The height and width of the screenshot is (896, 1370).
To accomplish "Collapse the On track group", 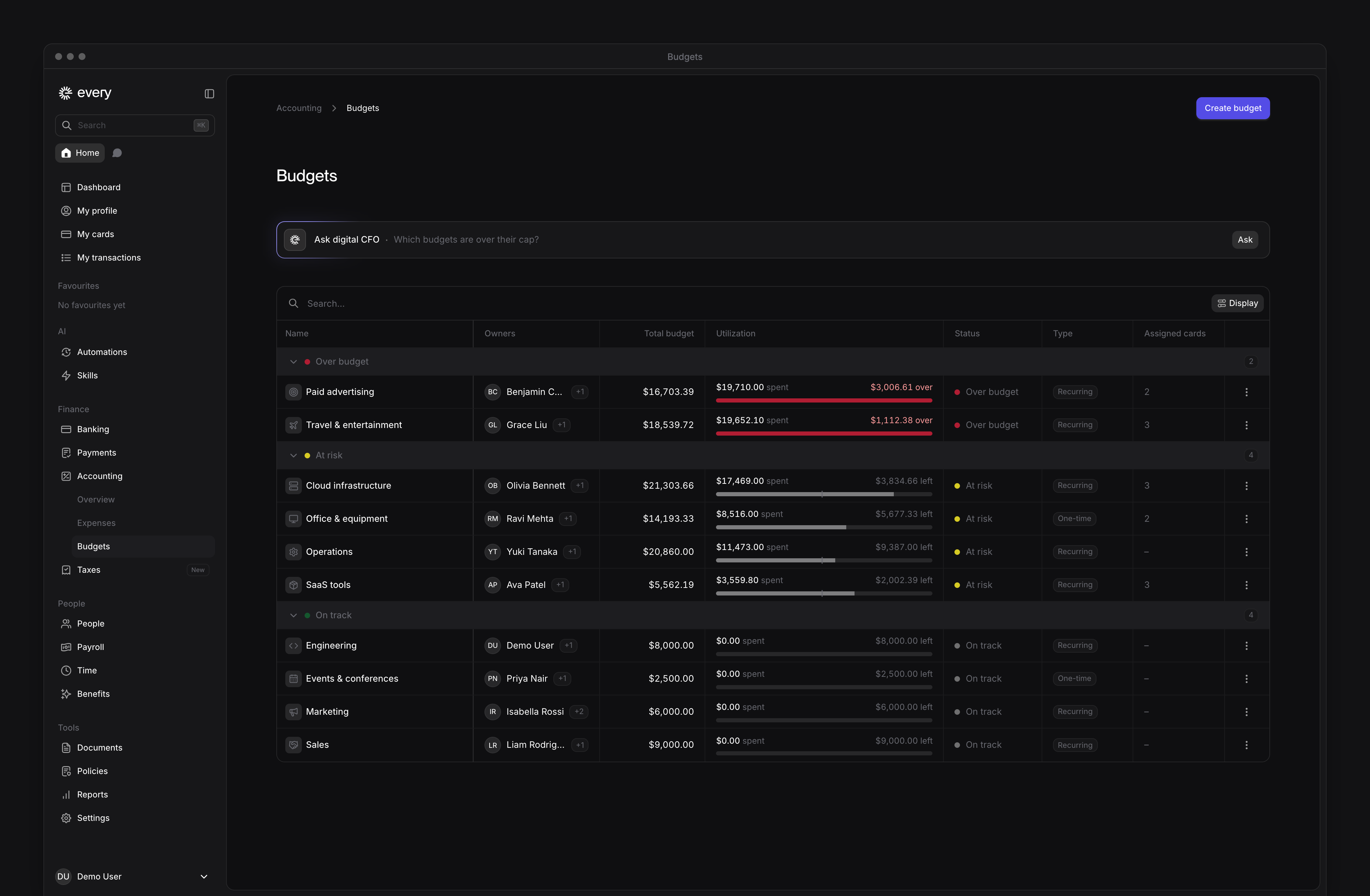I will tap(294, 615).
